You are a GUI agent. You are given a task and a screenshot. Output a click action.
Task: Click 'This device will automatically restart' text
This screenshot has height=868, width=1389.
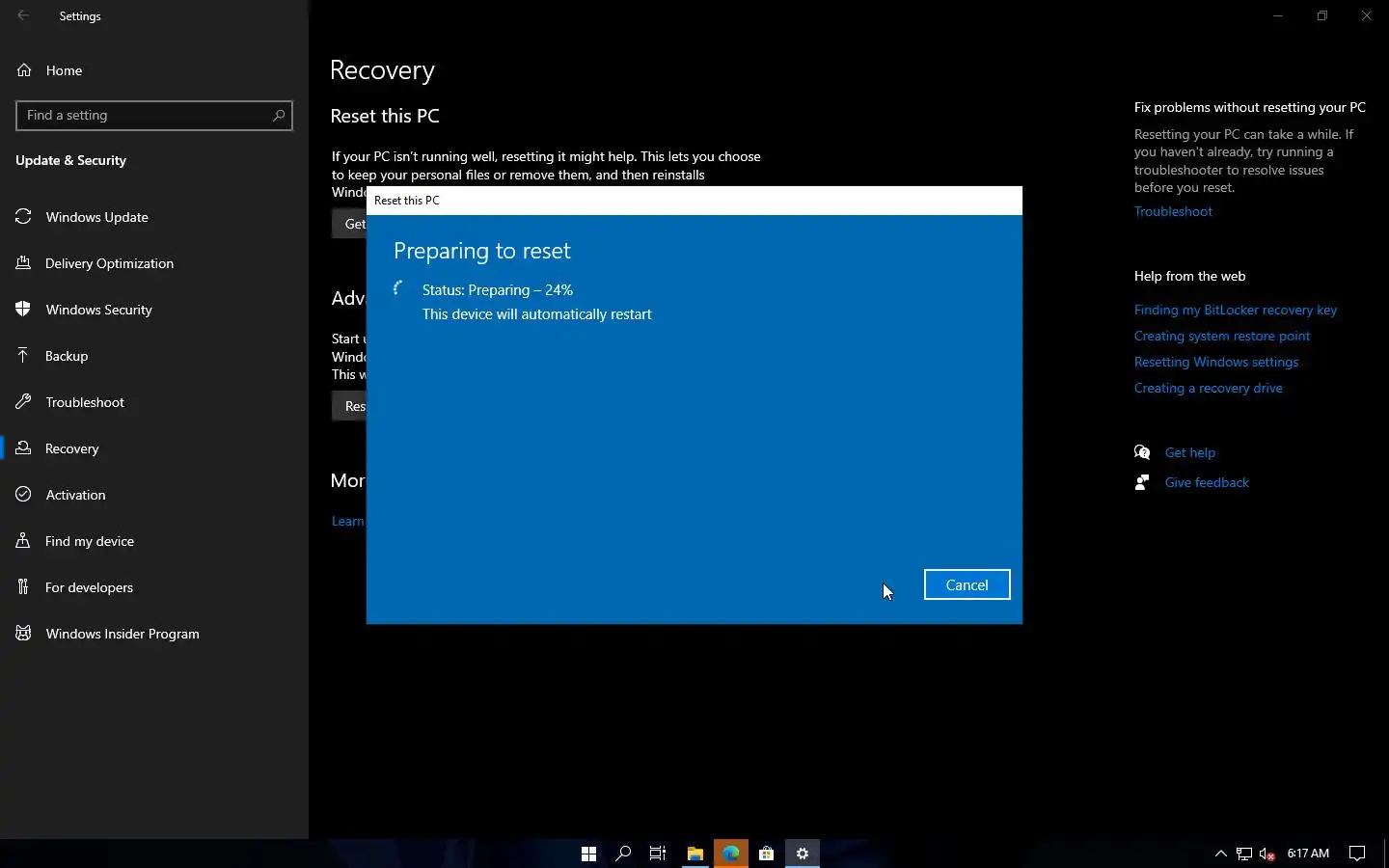(x=537, y=314)
